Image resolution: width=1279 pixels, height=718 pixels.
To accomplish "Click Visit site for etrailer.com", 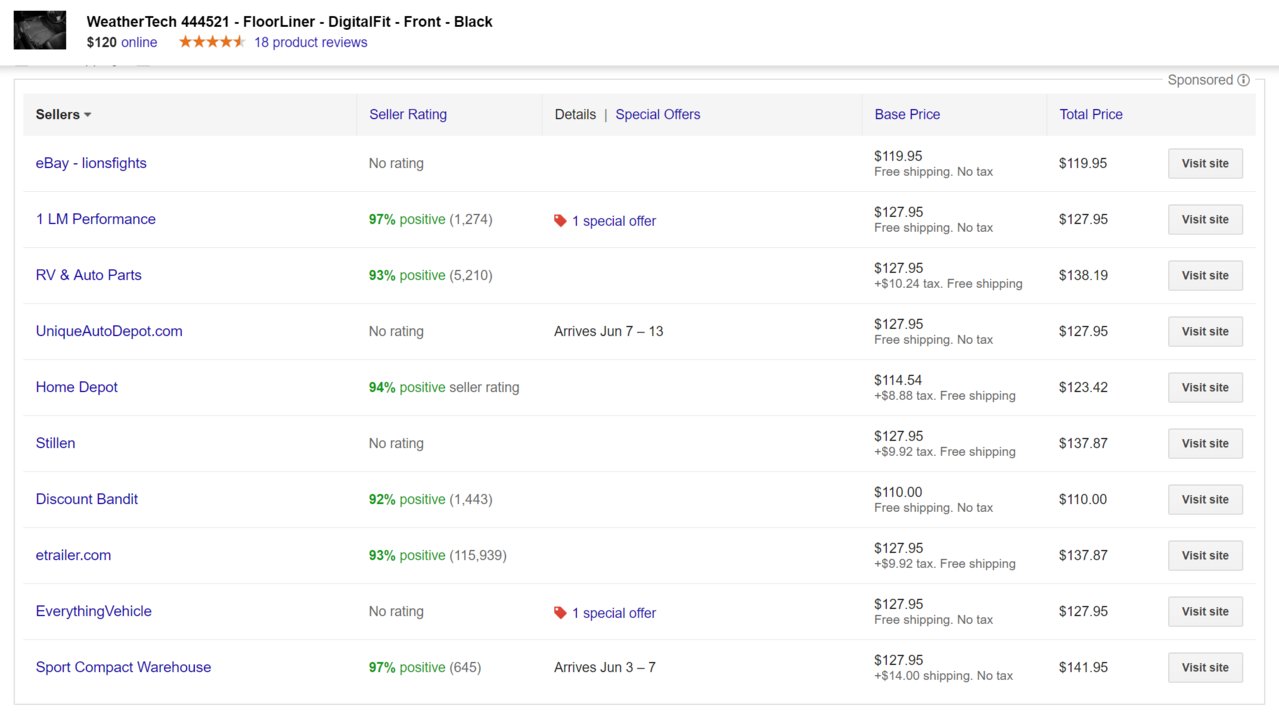I will pos(1205,556).
